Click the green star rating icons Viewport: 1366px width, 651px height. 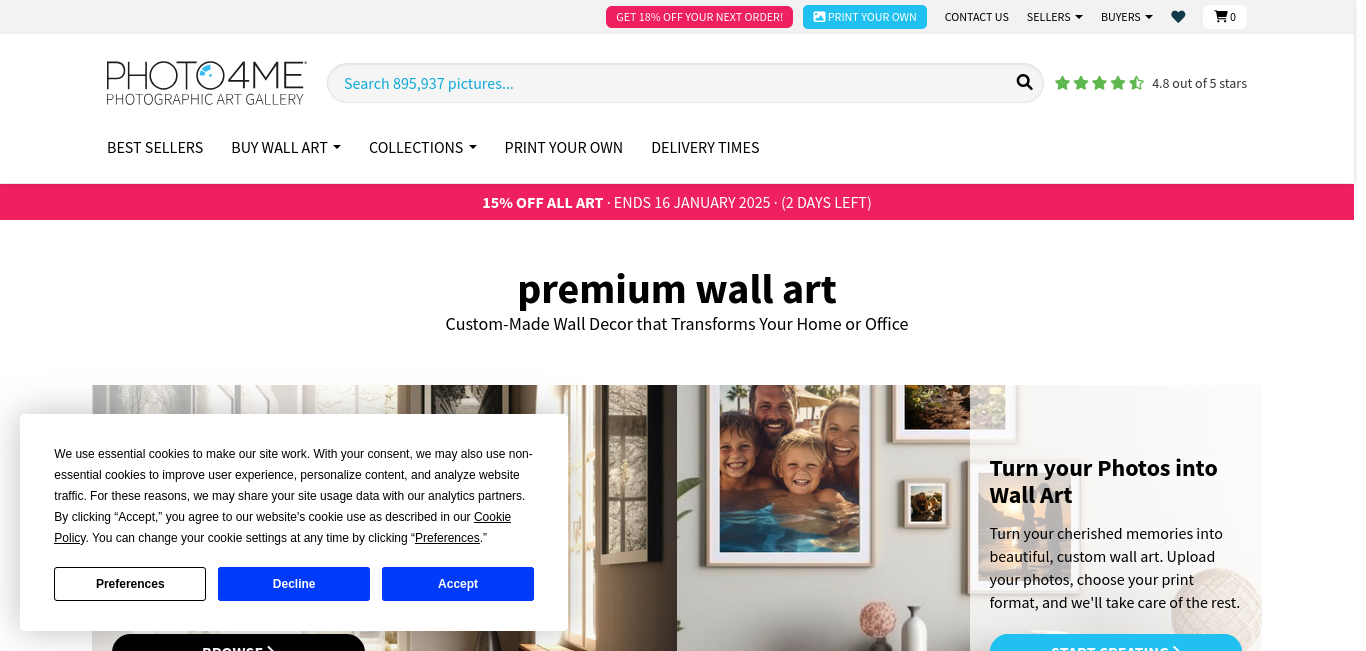point(1099,83)
